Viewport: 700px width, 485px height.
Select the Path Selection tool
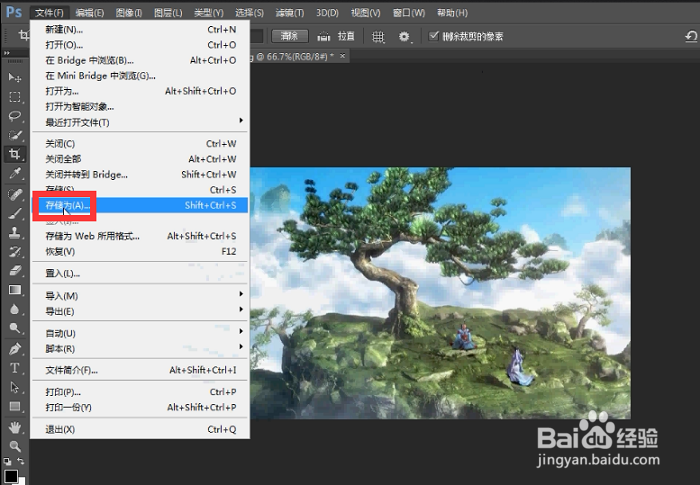pyautogui.click(x=15, y=387)
